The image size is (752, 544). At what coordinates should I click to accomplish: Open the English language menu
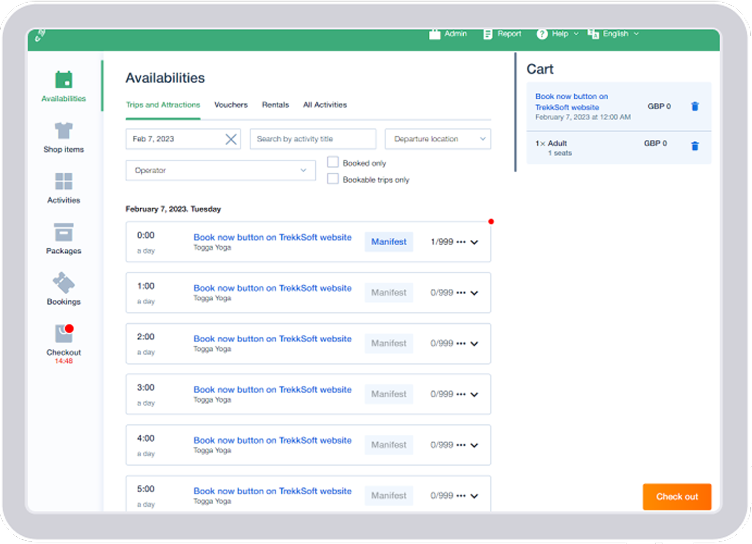613,34
